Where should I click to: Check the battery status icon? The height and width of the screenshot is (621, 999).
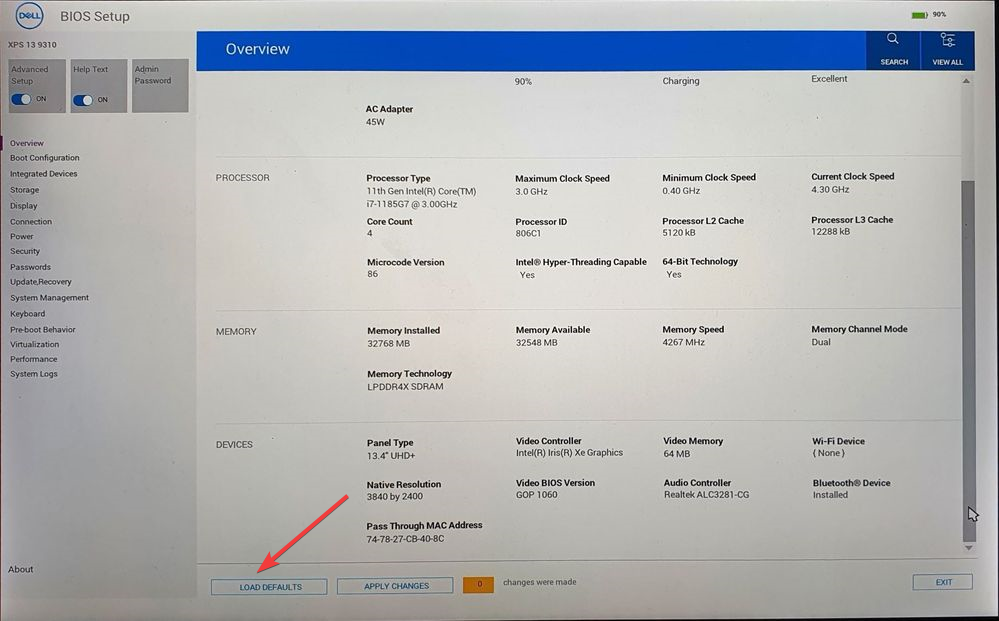pos(919,15)
